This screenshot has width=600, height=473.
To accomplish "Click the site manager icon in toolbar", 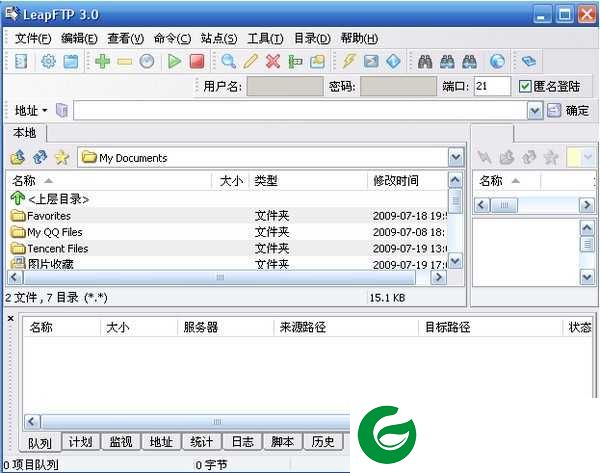I will 21,61.
